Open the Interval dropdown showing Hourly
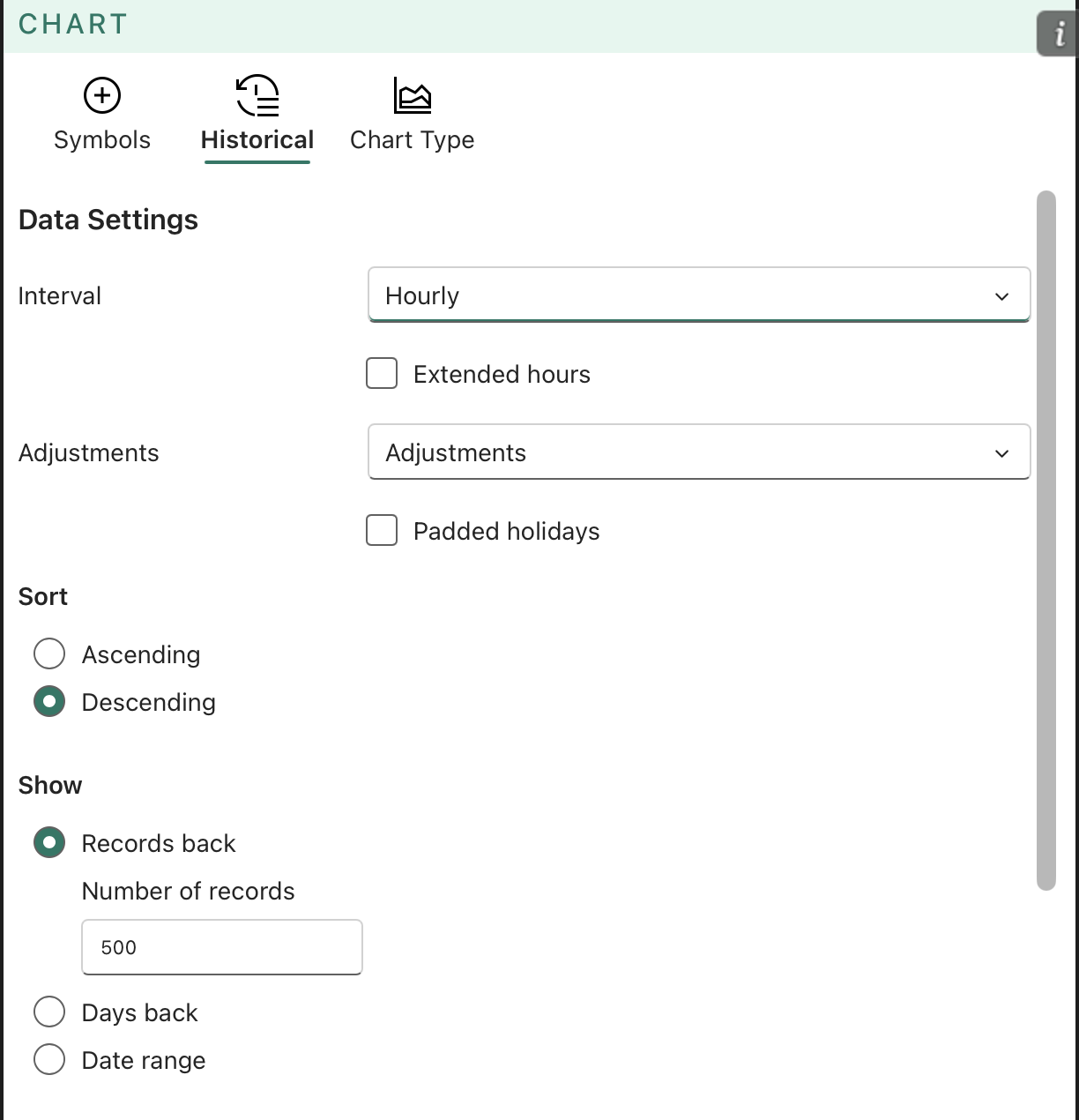 [699, 295]
